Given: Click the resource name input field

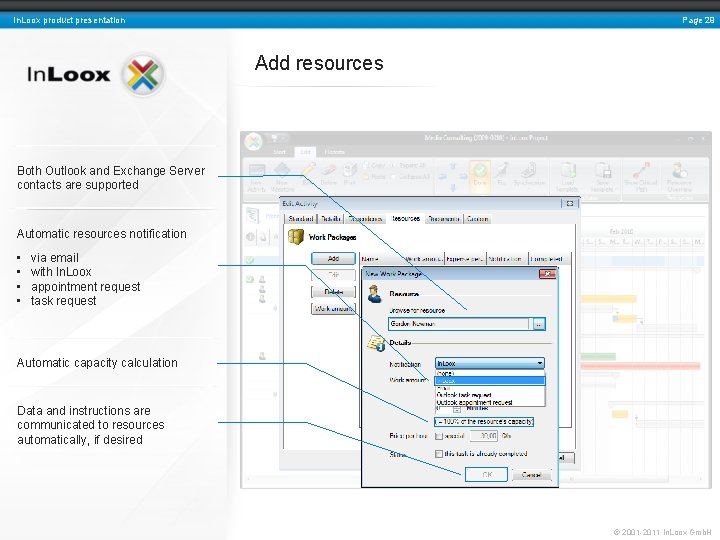Looking at the screenshot, I should coord(459,324).
